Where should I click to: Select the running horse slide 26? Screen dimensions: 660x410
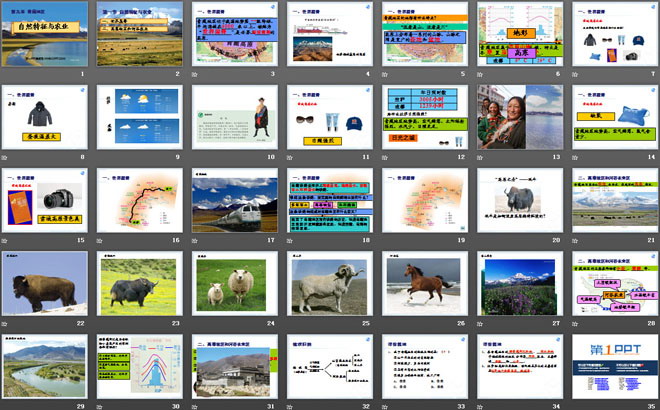click(421, 283)
